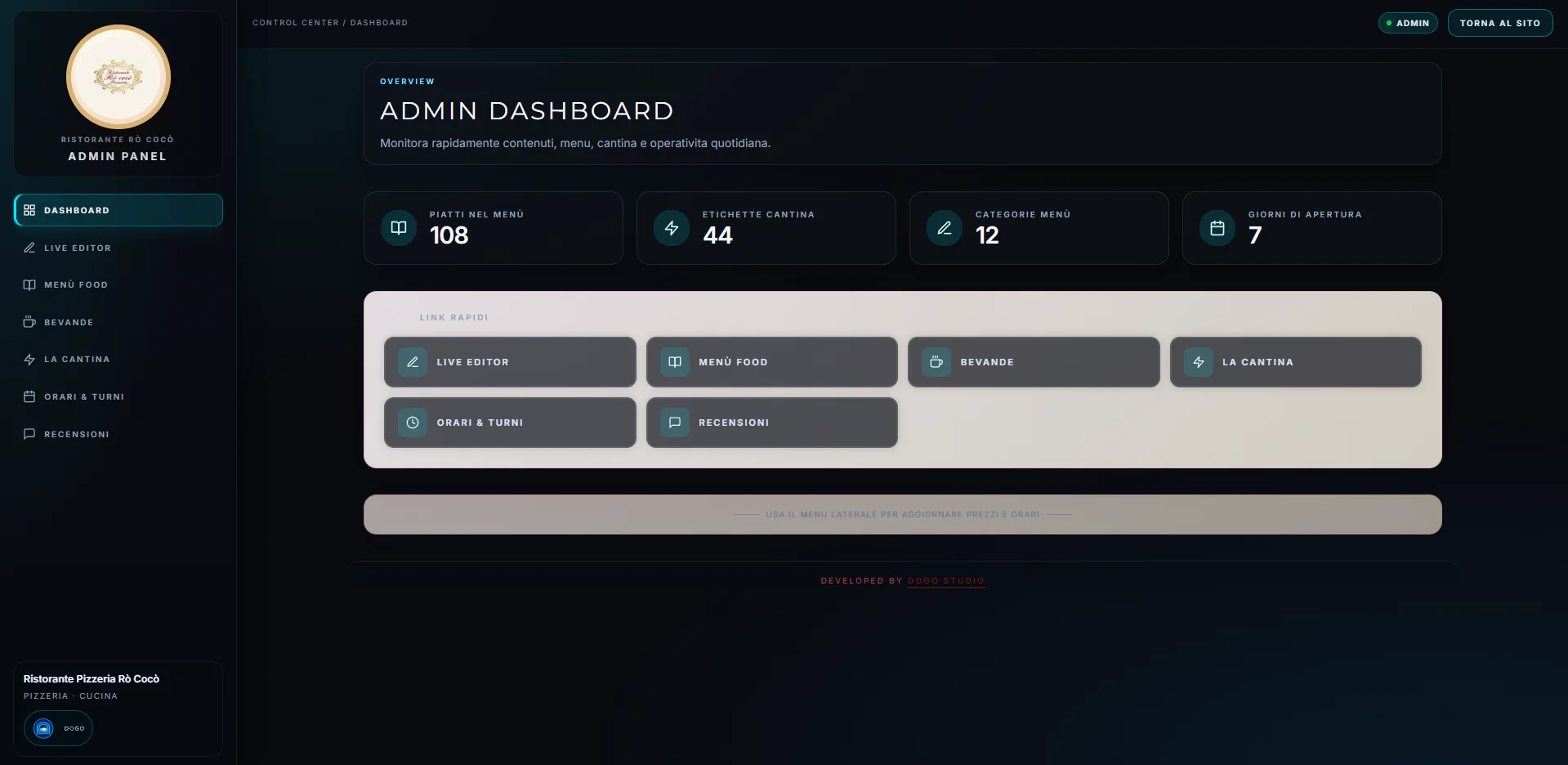Open the Live Editor quick link
Image resolution: width=1568 pixels, height=765 pixels.
pos(509,362)
